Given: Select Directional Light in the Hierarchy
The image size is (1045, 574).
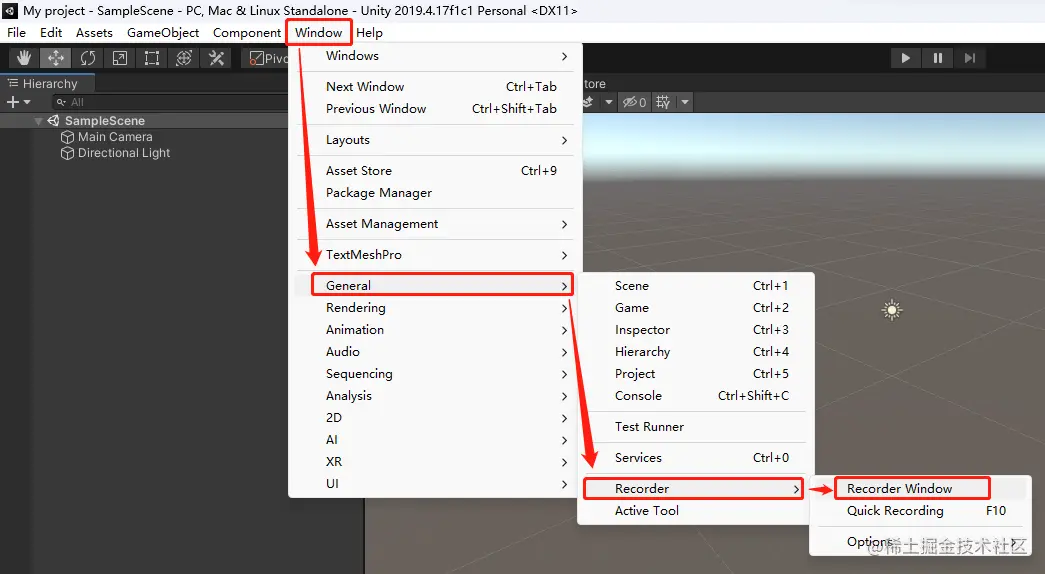Looking at the screenshot, I should [124, 153].
